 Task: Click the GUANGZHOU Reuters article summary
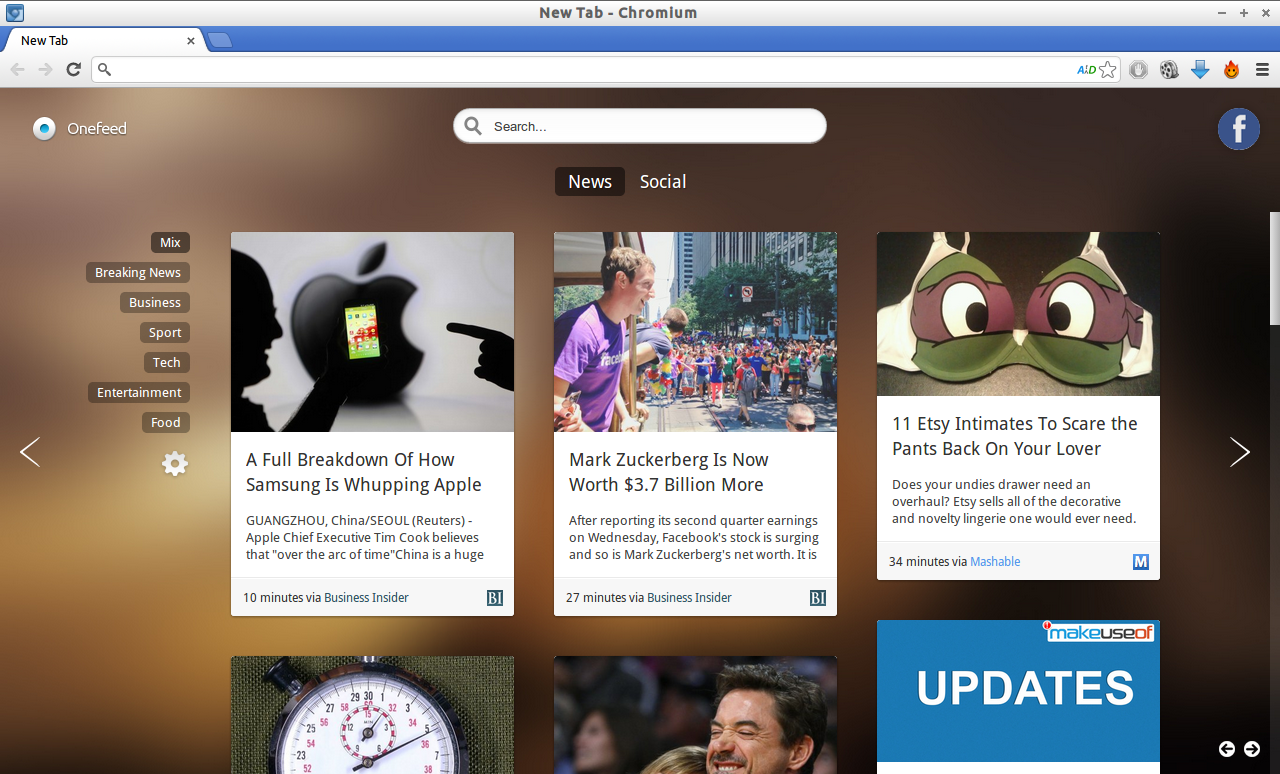[365, 537]
